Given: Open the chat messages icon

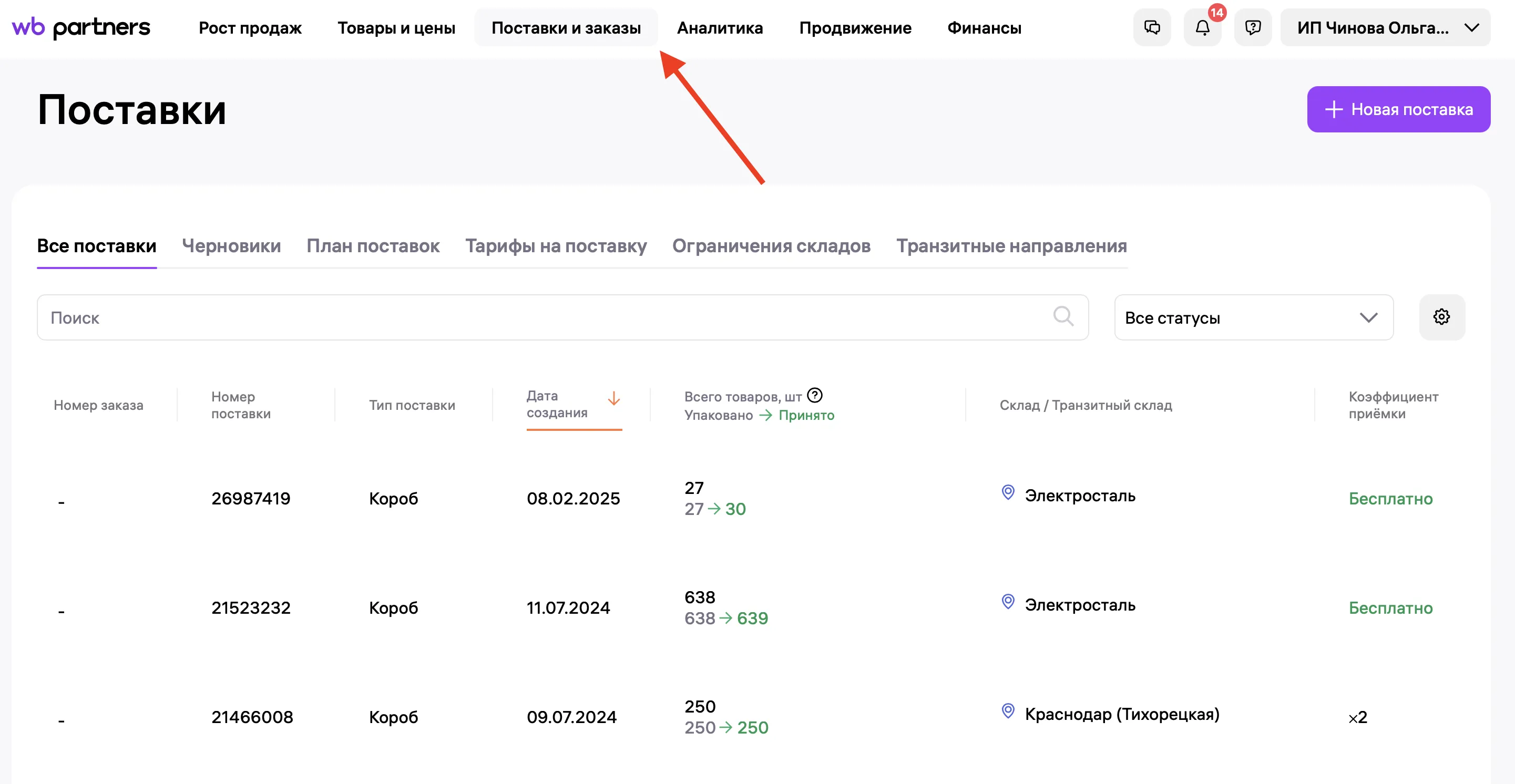Looking at the screenshot, I should tap(1152, 28).
